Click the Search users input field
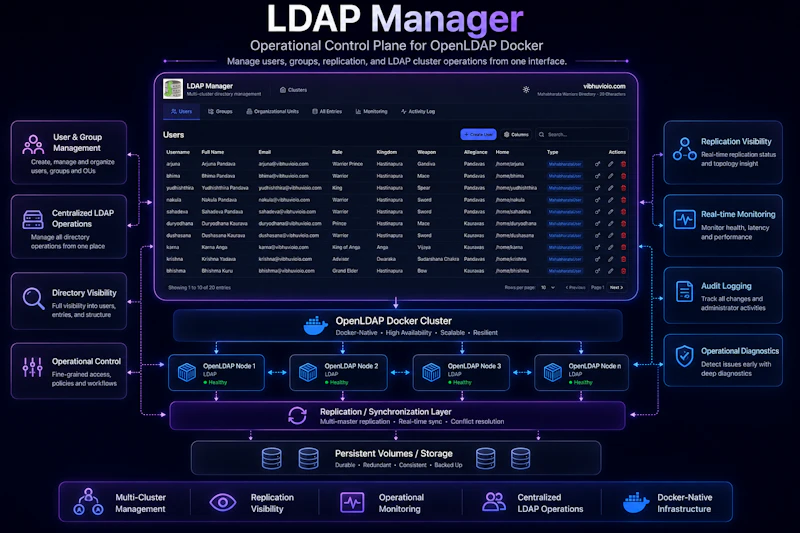The width and height of the screenshot is (800, 533). click(582, 135)
